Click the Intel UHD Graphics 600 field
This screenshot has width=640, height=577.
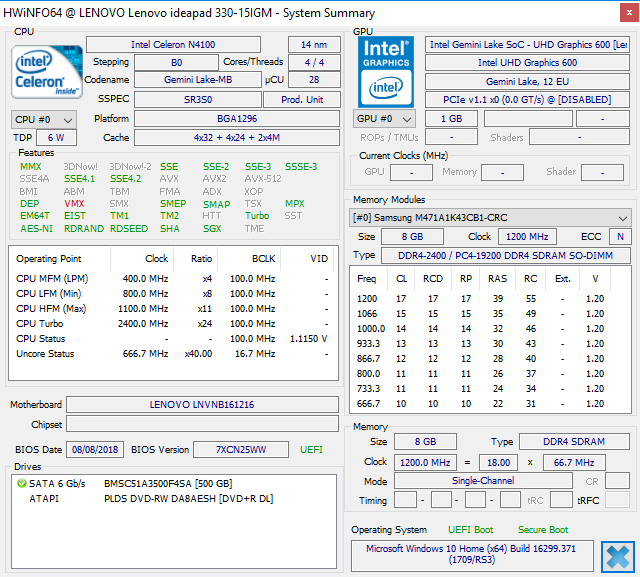tap(527, 62)
